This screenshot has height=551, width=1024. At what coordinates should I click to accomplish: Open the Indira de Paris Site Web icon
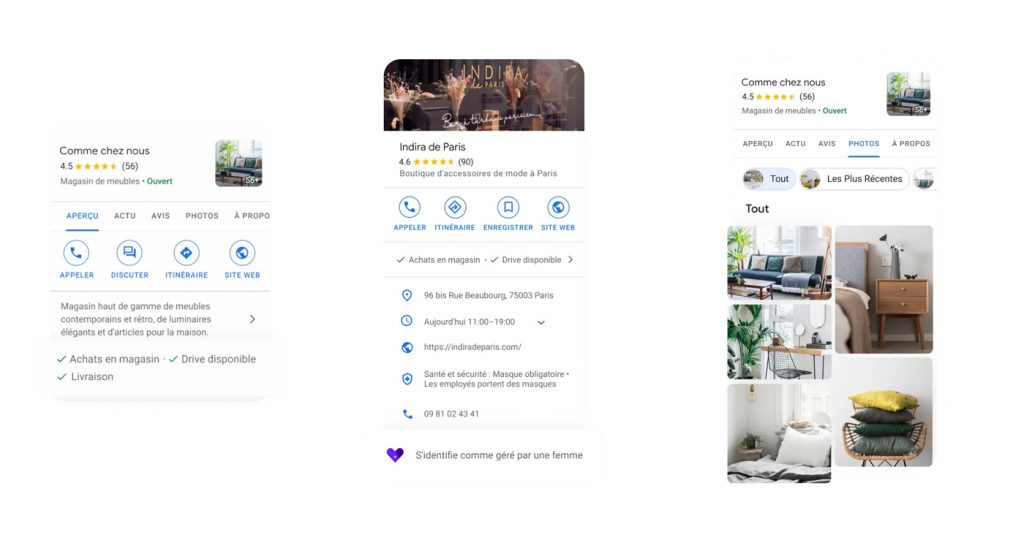tap(558, 208)
